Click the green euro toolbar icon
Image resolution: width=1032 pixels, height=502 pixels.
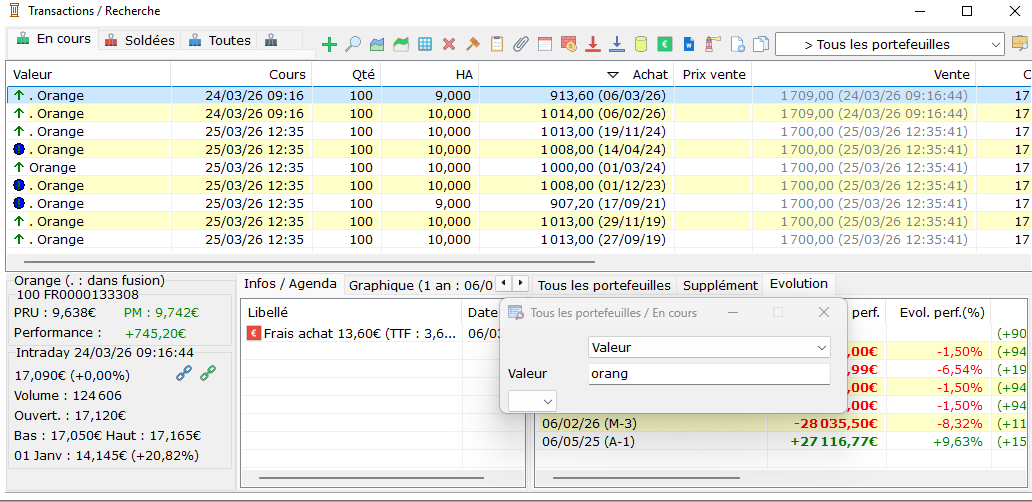point(665,45)
